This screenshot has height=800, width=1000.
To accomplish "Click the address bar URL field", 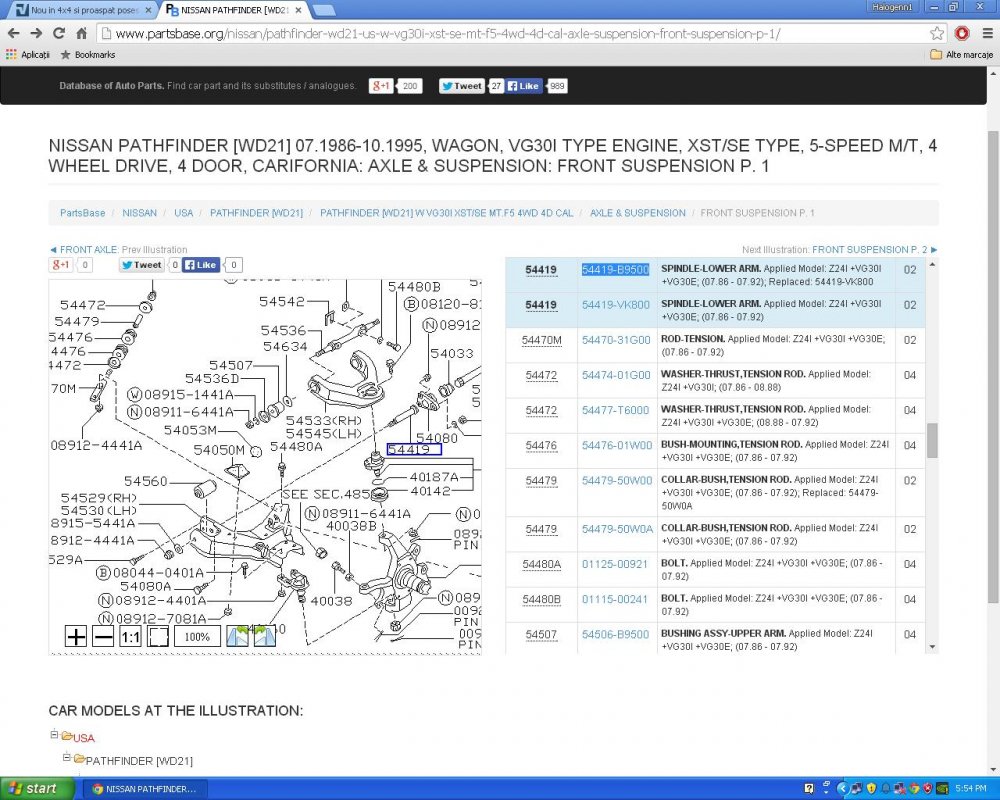I will click(510, 33).
